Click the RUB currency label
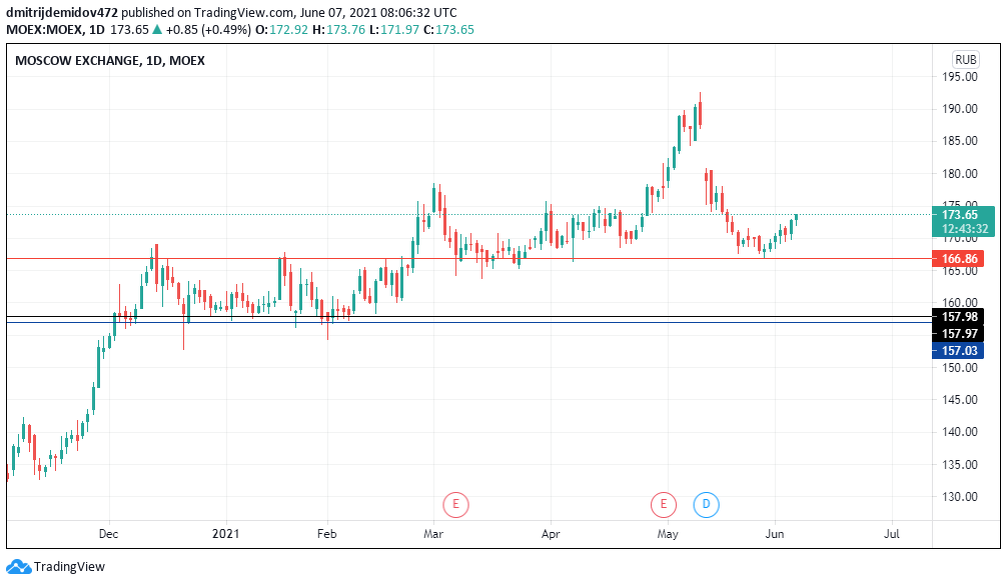Image resolution: width=1007 pixels, height=585 pixels. pyautogui.click(x=965, y=60)
